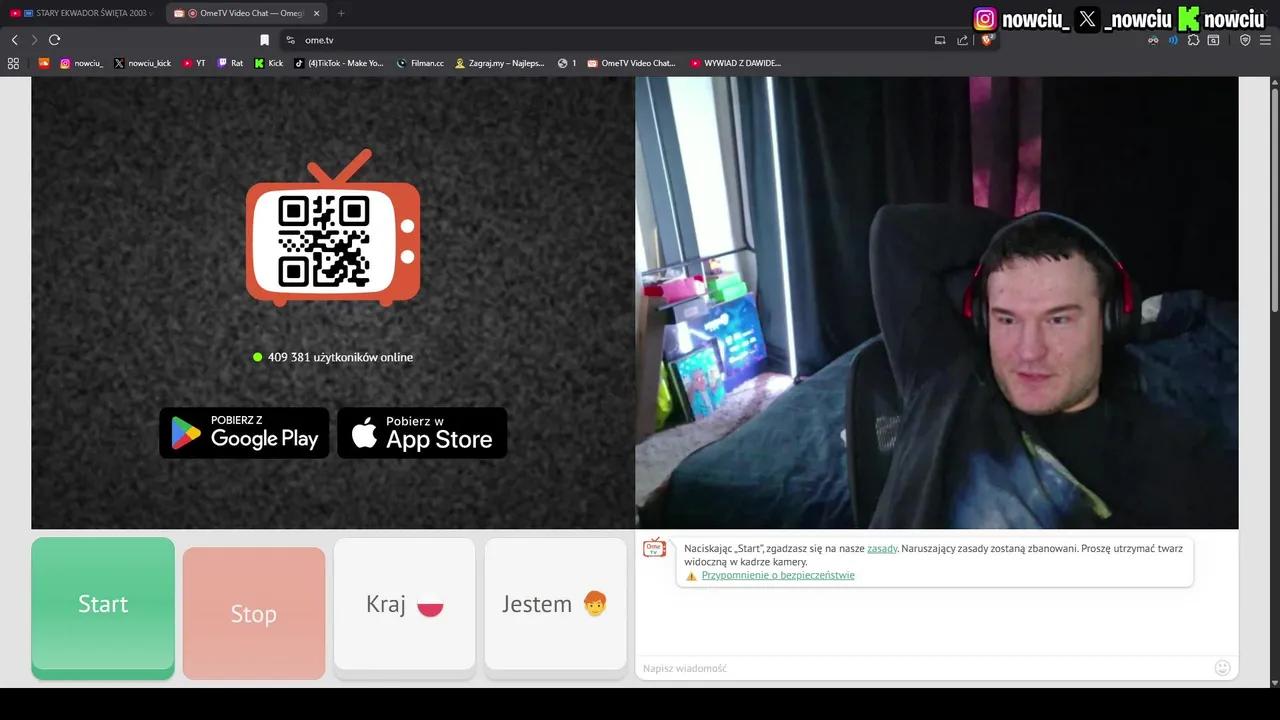1280x720 pixels.
Task: Click the OmeTV avatar icon in chat
Action: [654, 547]
